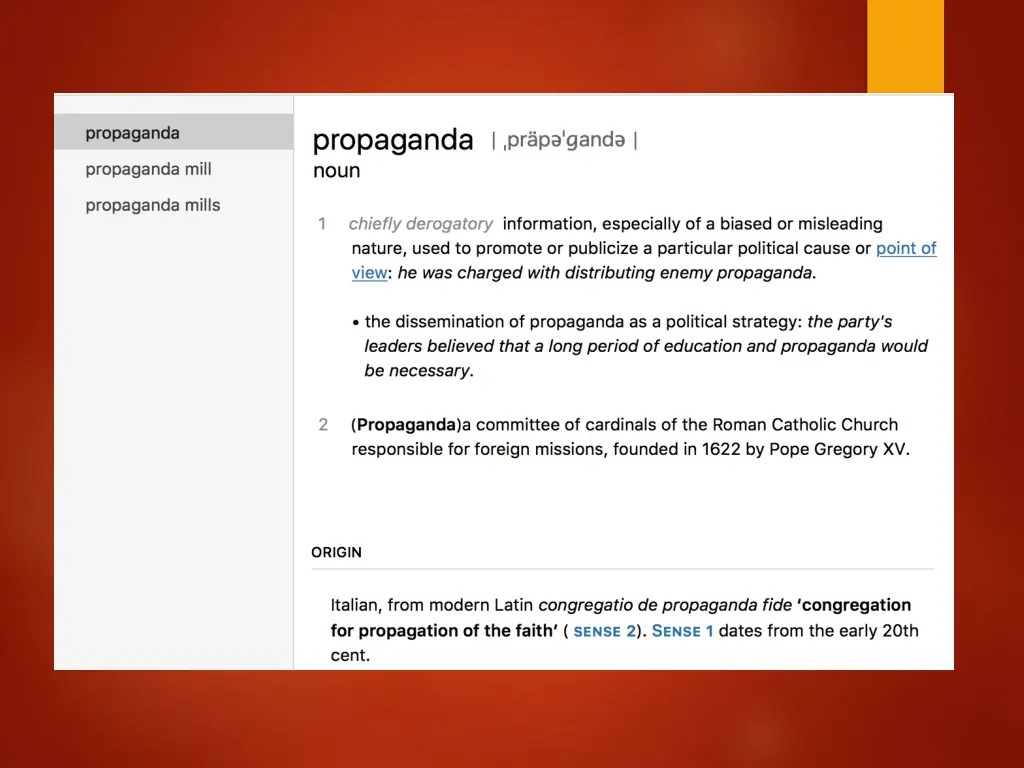Click the bold 'for propagation of the faith' text
1024x768 pixels.
(x=444, y=632)
